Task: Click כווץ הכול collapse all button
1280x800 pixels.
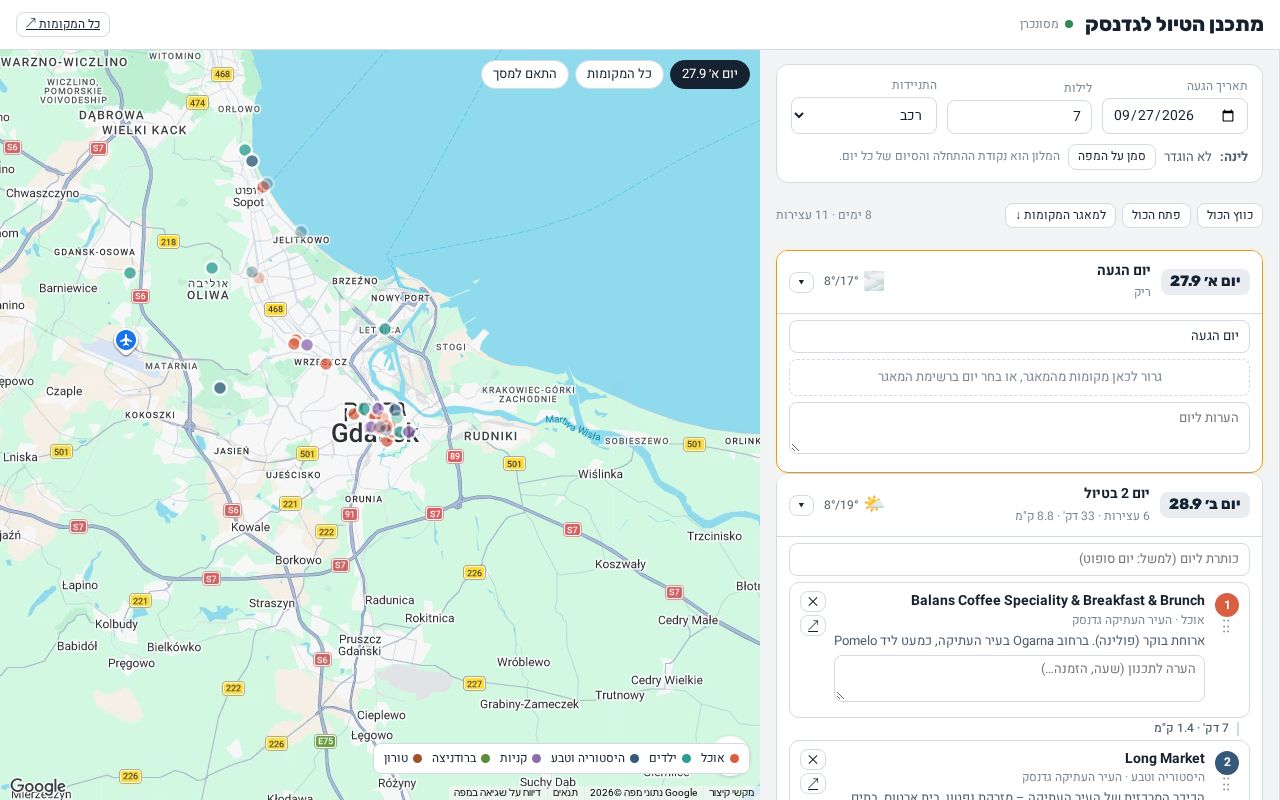Action: [1230, 215]
